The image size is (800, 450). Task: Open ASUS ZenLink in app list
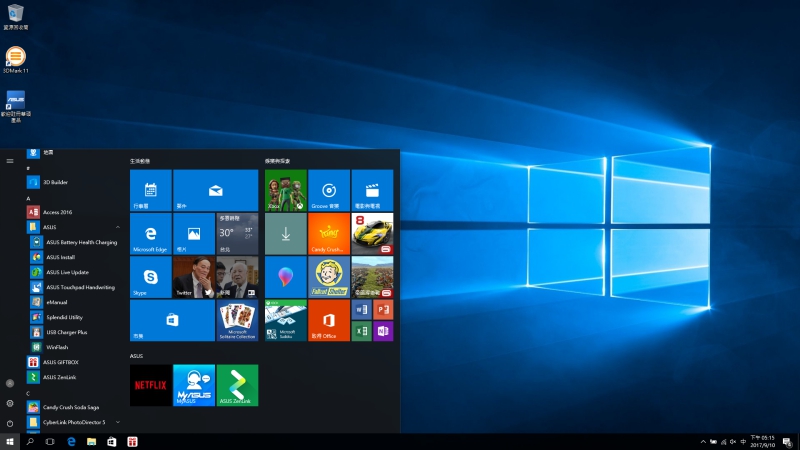coord(74,377)
